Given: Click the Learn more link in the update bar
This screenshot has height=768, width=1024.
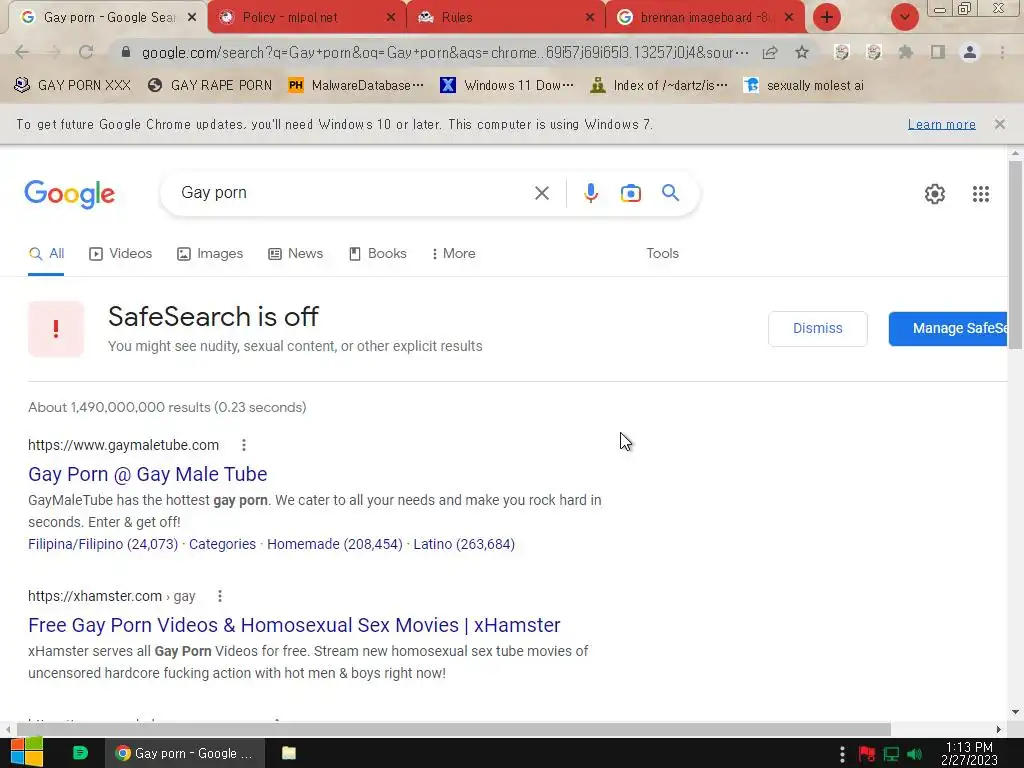Looking at the screenshot, I should tap(941, 124).
